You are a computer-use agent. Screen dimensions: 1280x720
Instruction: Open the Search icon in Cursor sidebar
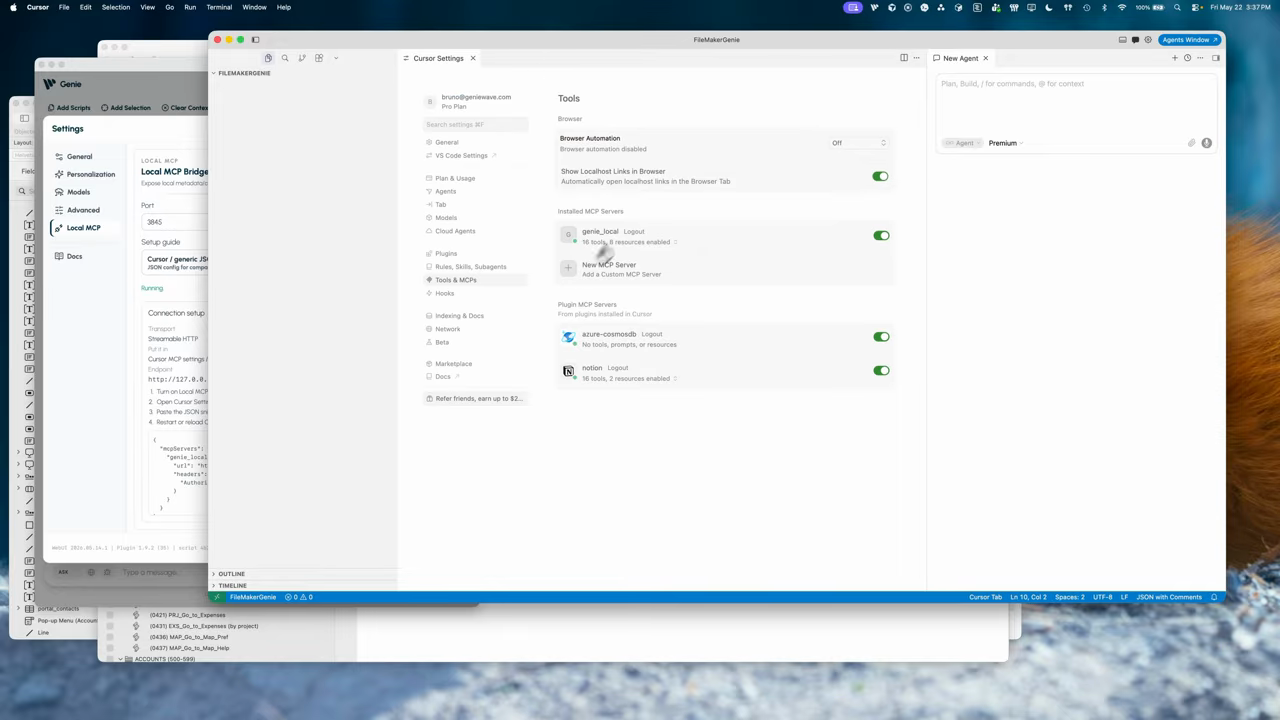point(285,58)
